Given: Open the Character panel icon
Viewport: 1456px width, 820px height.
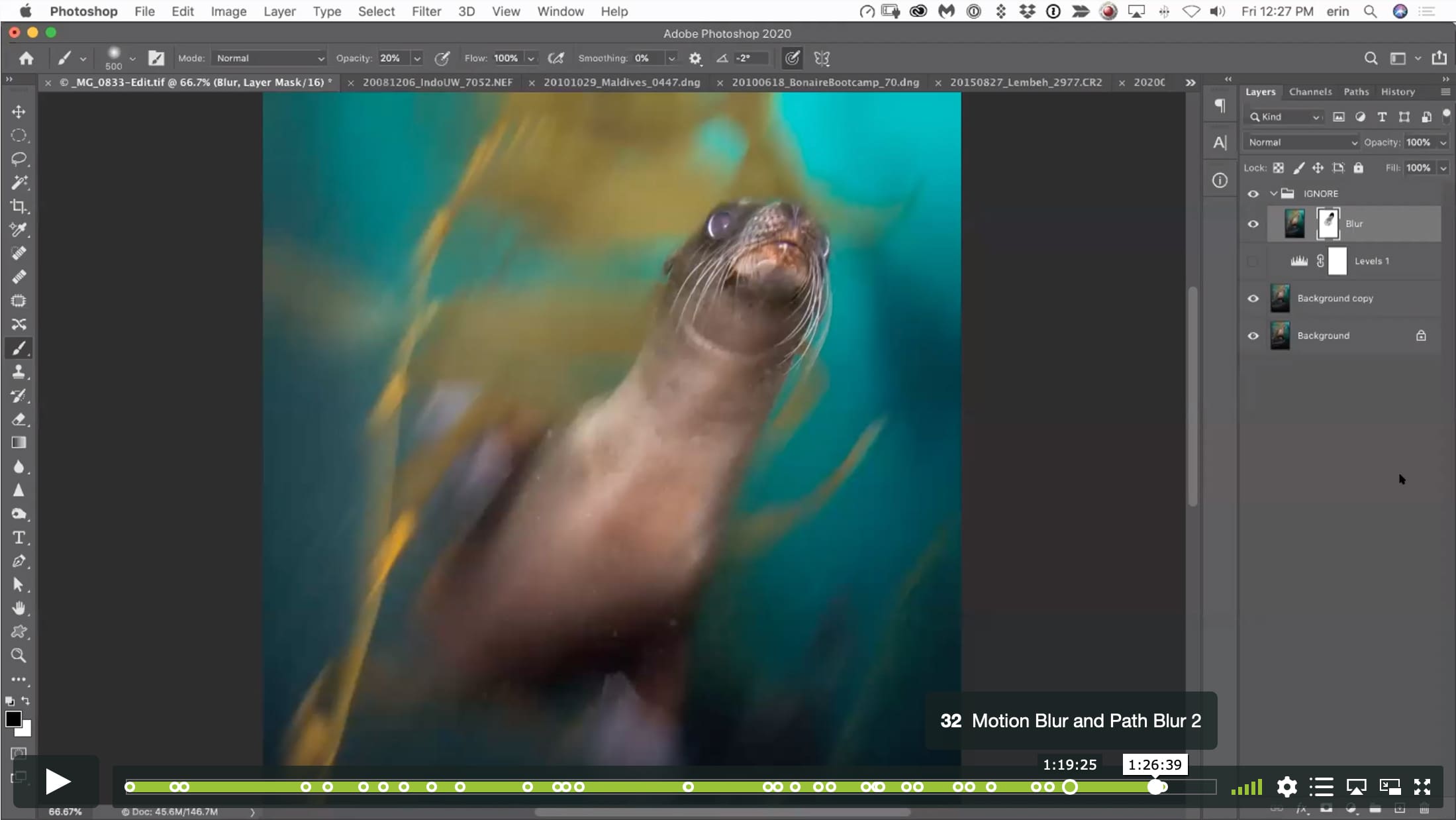Looking at the screenshot, I should [x=1220, y=142].
